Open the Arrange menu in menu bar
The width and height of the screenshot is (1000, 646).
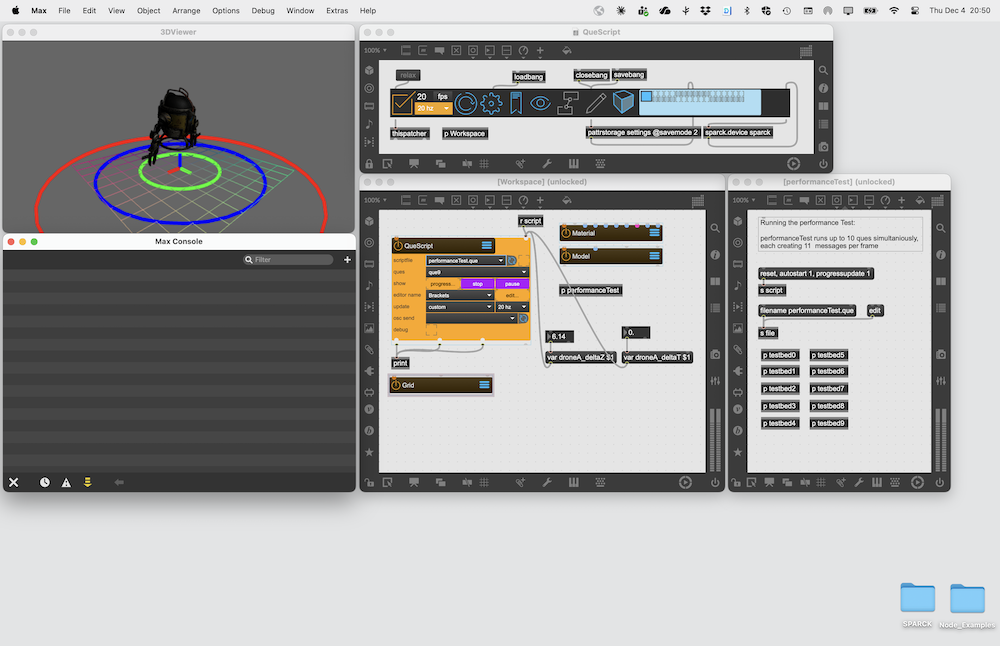tap(187, 10)
